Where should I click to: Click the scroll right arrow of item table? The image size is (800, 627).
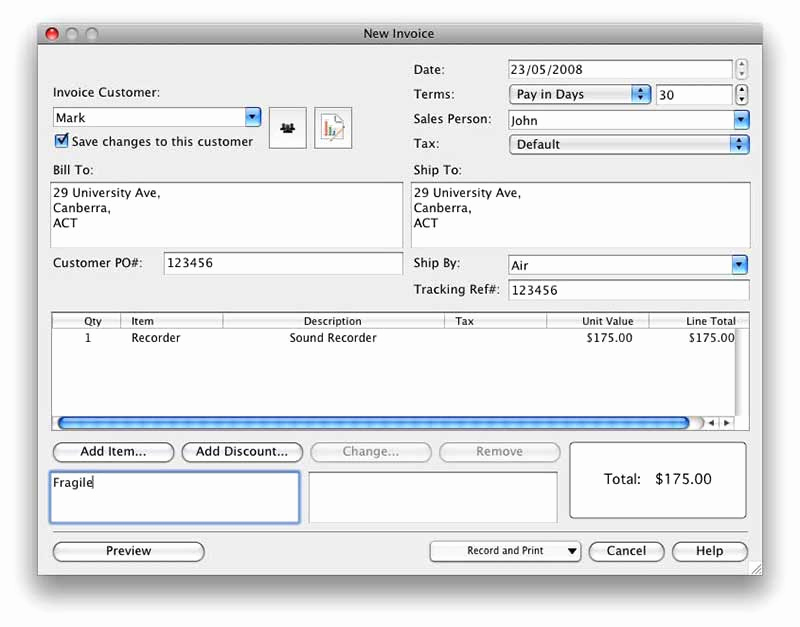pyautogui.click(x=727, y=423)
